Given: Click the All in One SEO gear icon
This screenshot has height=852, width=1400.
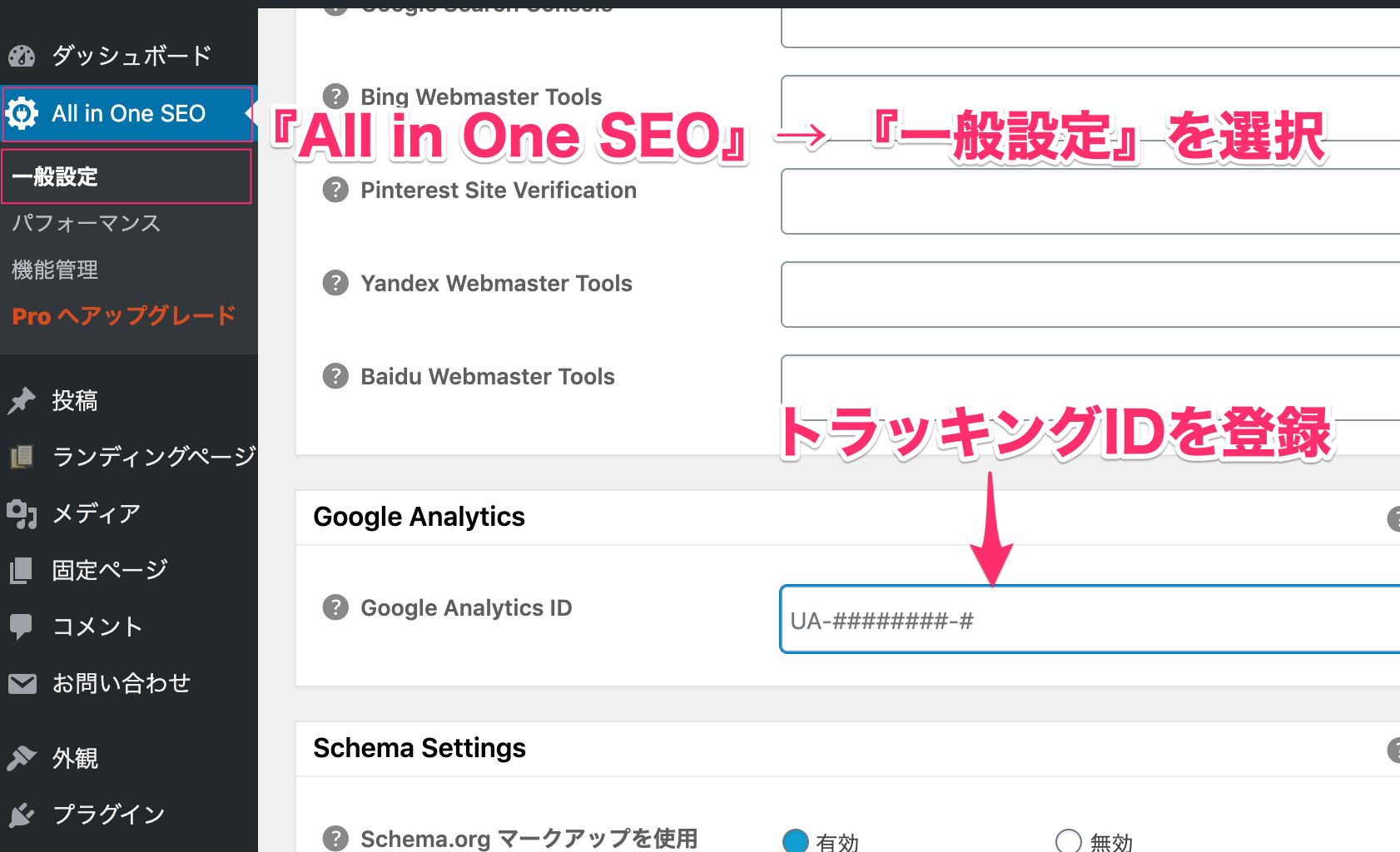Looking at the screenshot, I should pos(22,113).
